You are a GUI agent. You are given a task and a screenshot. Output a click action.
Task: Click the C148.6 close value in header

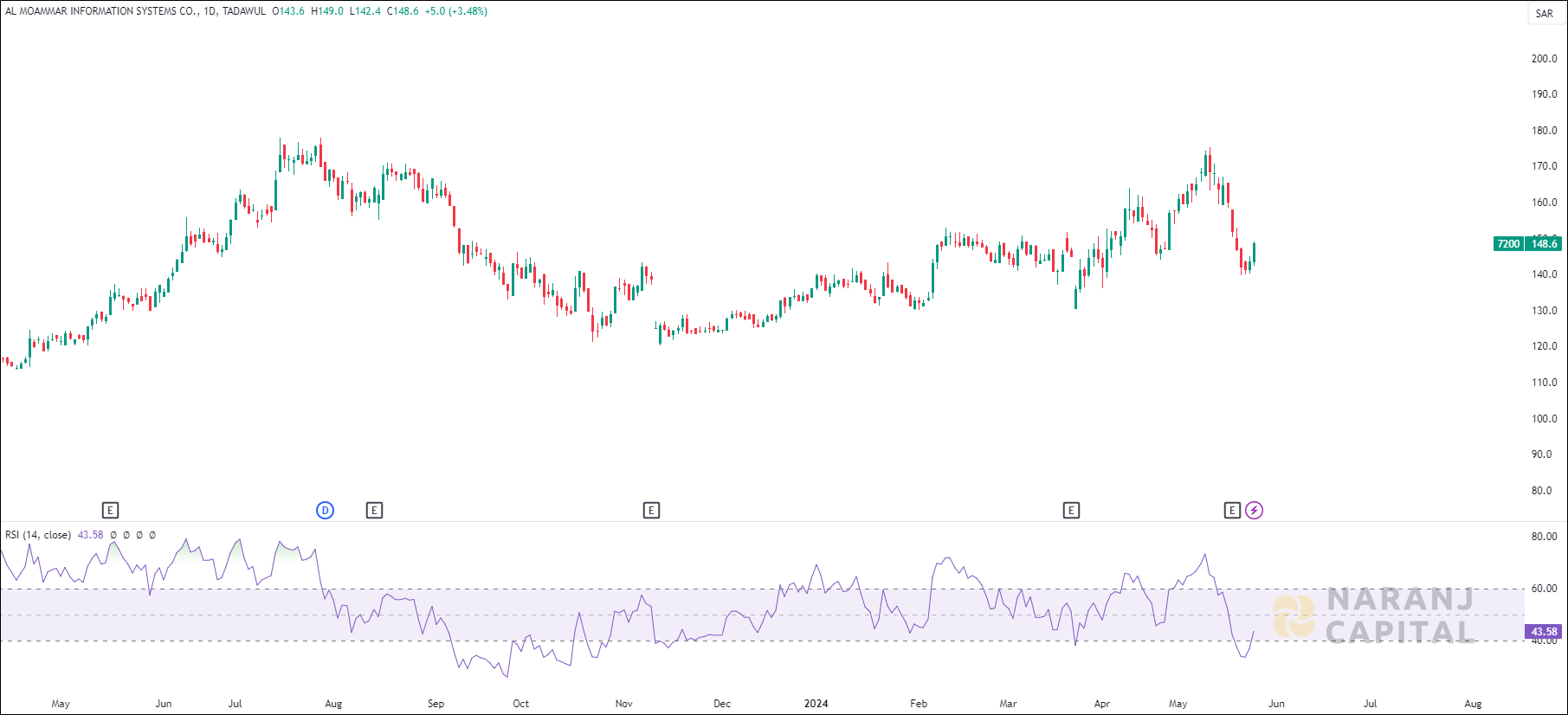click(x=403, y=11)
